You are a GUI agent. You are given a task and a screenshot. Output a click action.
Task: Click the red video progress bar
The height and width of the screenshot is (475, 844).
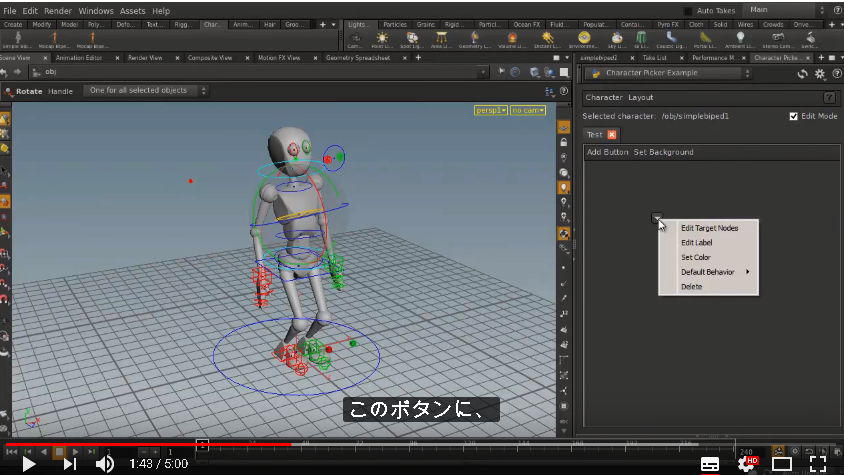tap(148, 444)
